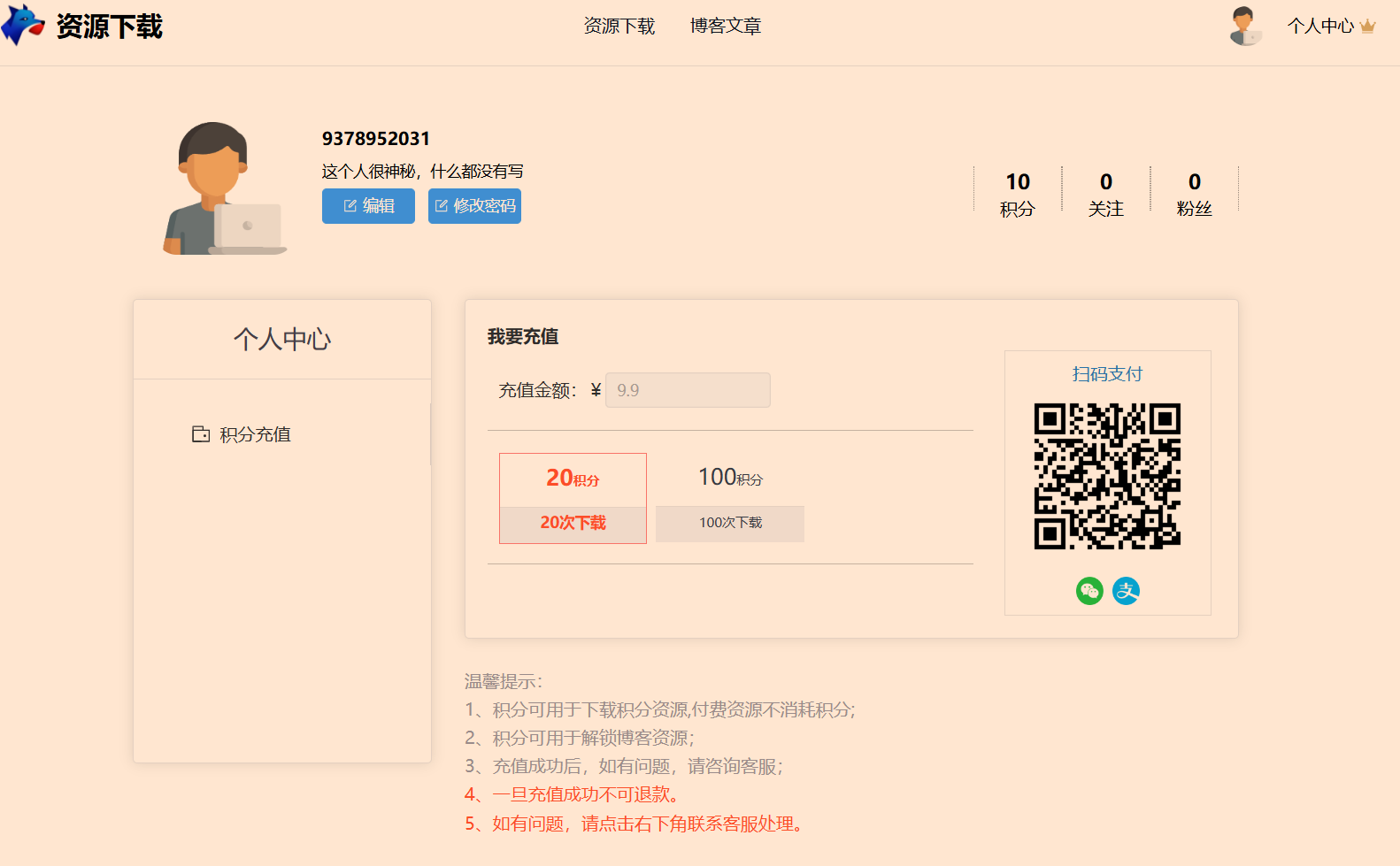
Task: Click tip 1 about 下载积分资源
Action: pyautogui.click(x=660, y=709)
